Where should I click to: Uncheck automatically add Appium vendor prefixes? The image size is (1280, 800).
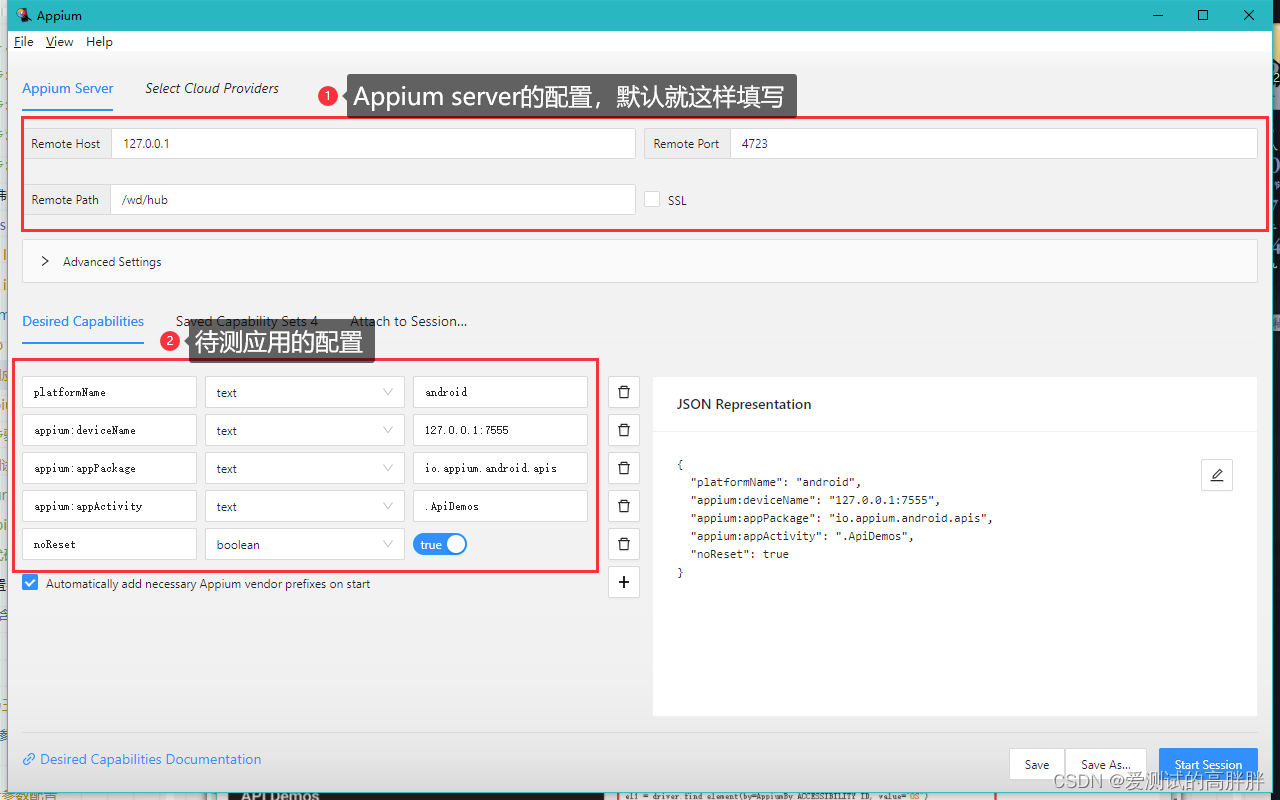pyautogui.click(x=30, y=583)
